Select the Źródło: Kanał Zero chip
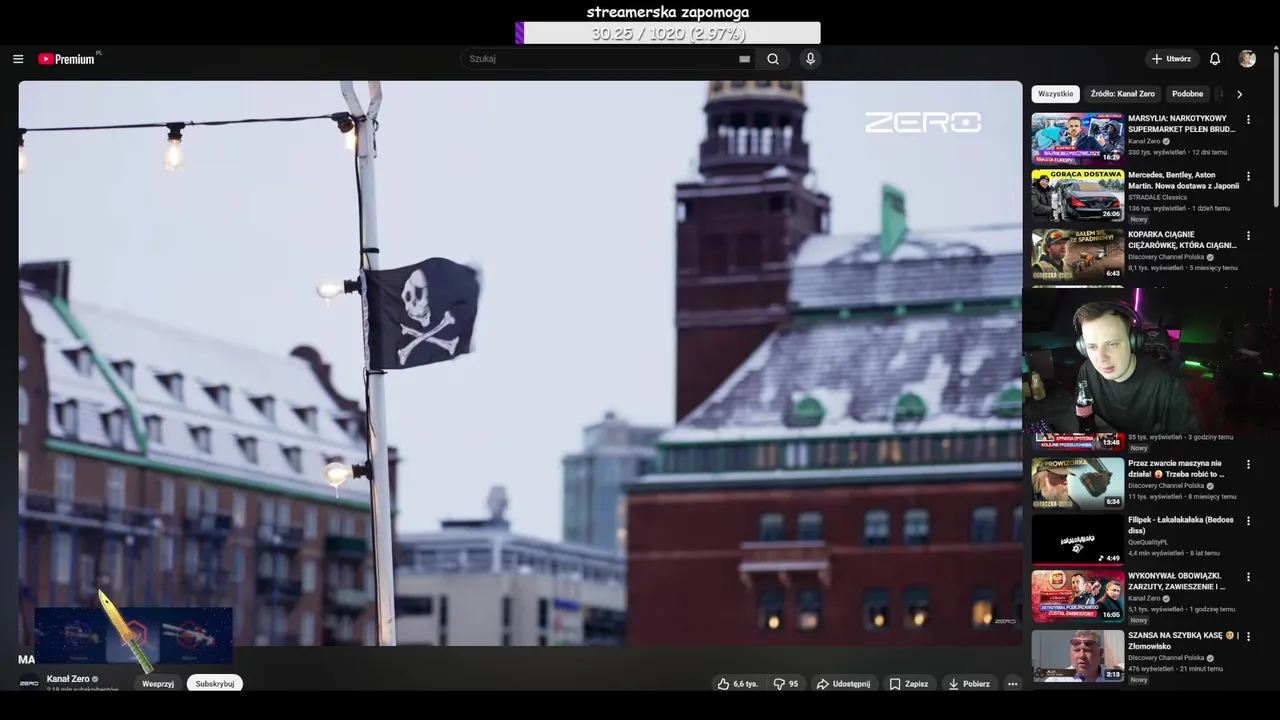The image size is (1280, 720). coord(1122,94)
